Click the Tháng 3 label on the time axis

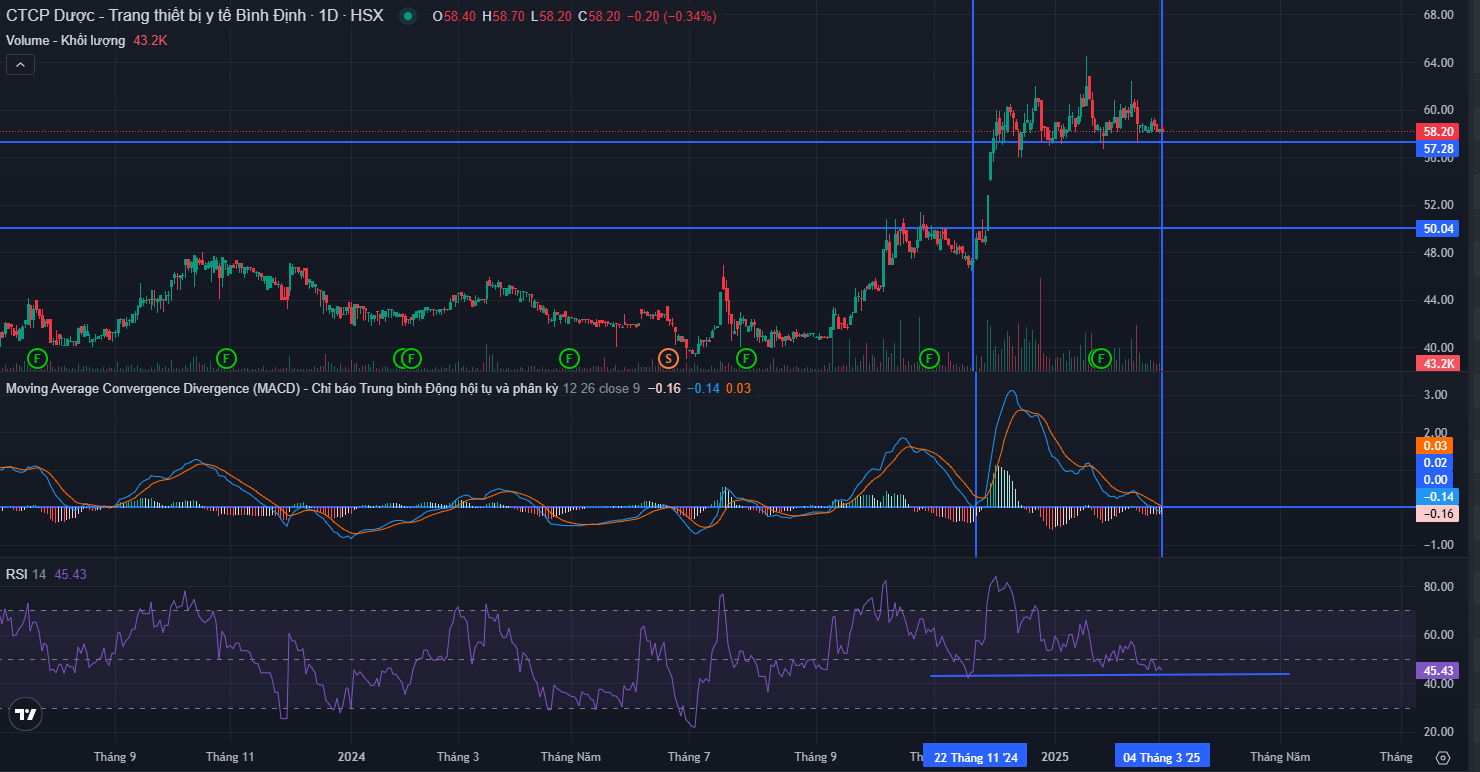458,757
